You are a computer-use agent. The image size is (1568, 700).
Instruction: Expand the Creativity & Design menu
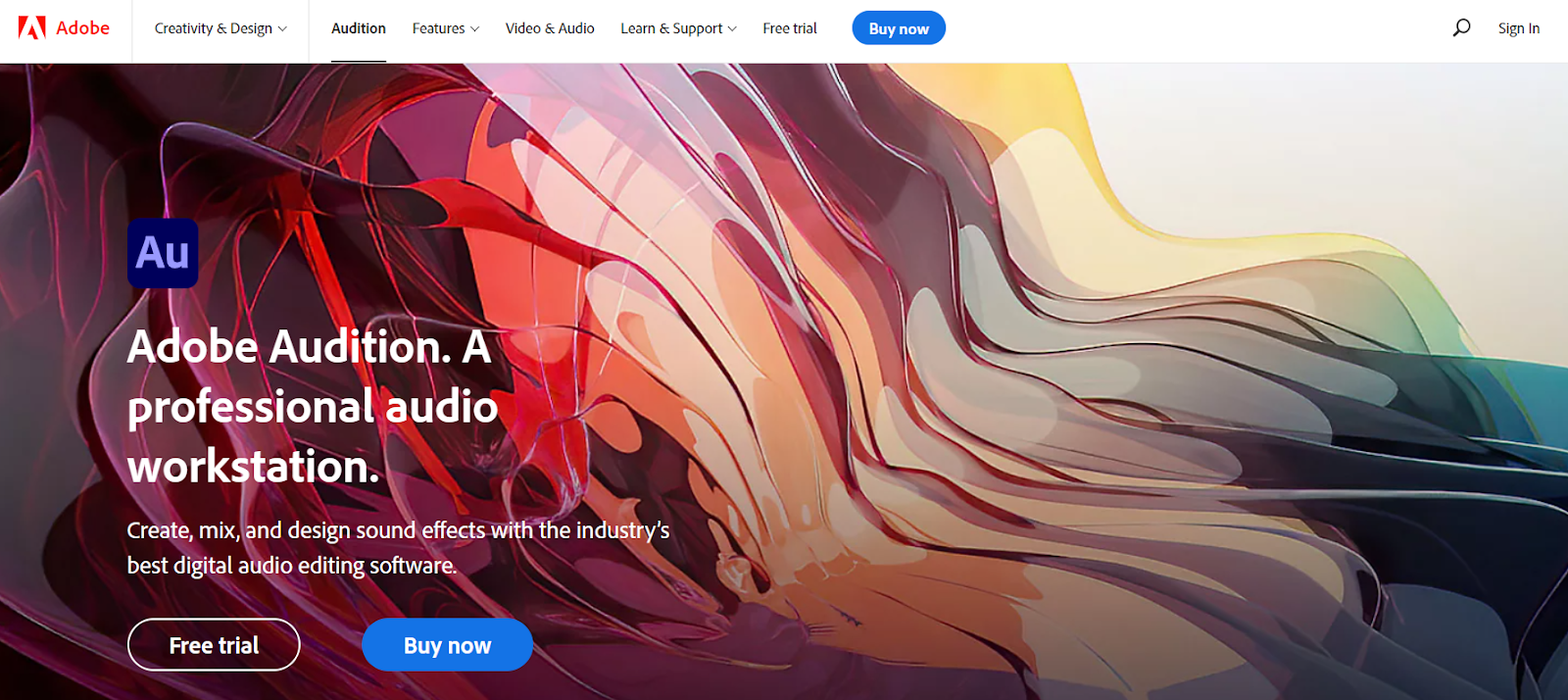pyautogui.click(x=220, y=28)
